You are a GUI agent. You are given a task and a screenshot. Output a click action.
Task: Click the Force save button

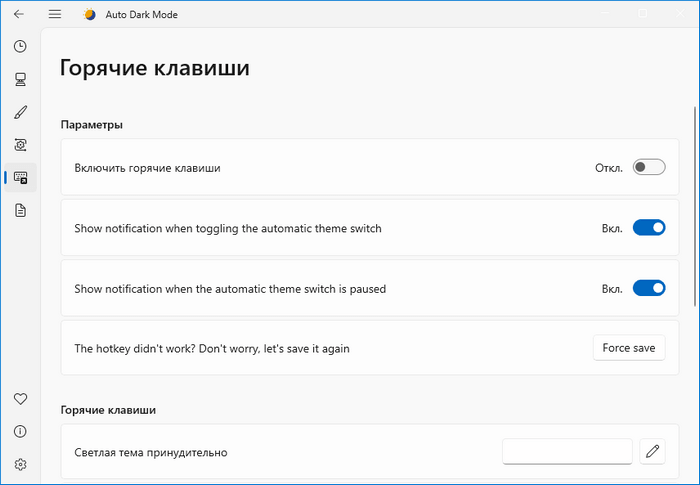[x=629, y=348]
